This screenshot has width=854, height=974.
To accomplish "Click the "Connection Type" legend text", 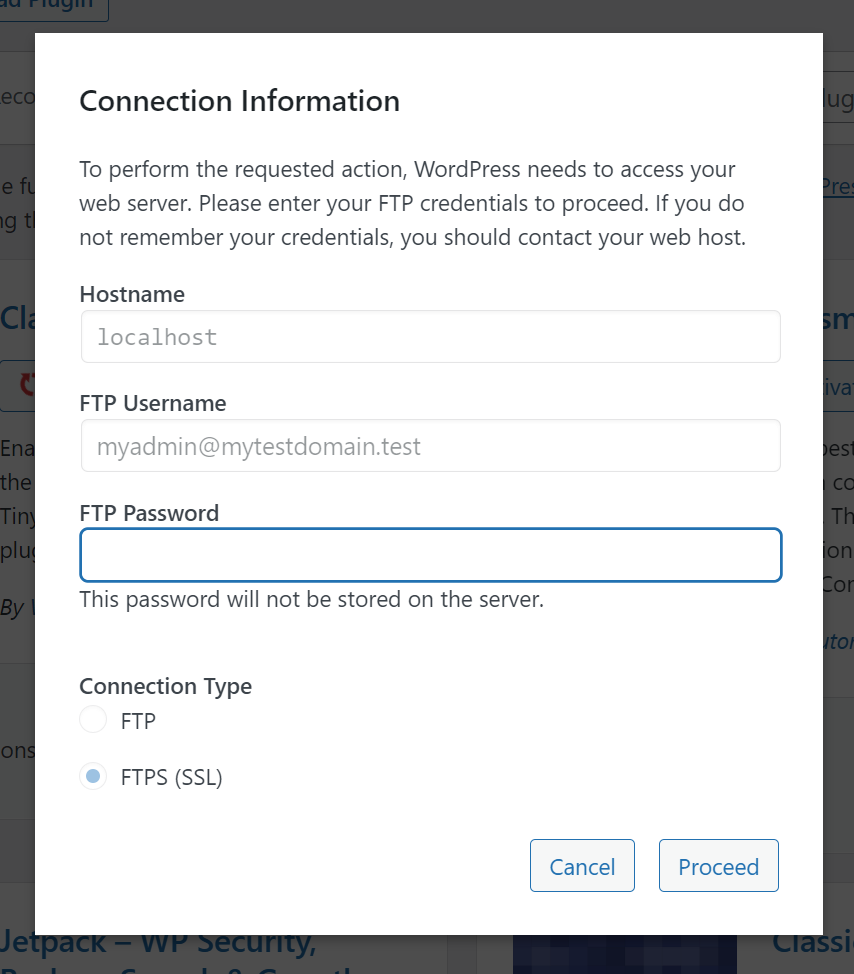I will [165, 686].
